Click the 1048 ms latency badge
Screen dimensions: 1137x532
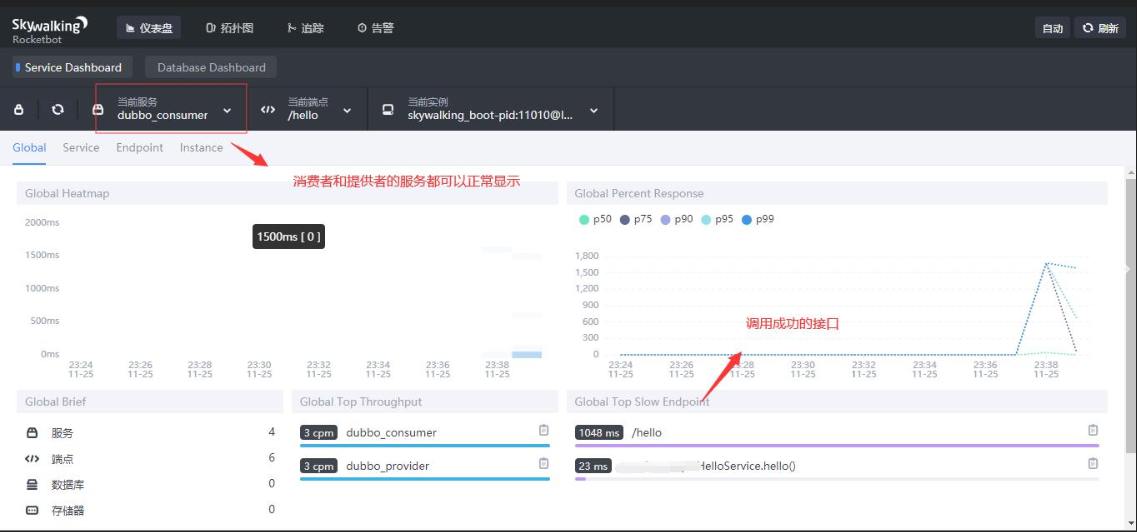point(599,433)
